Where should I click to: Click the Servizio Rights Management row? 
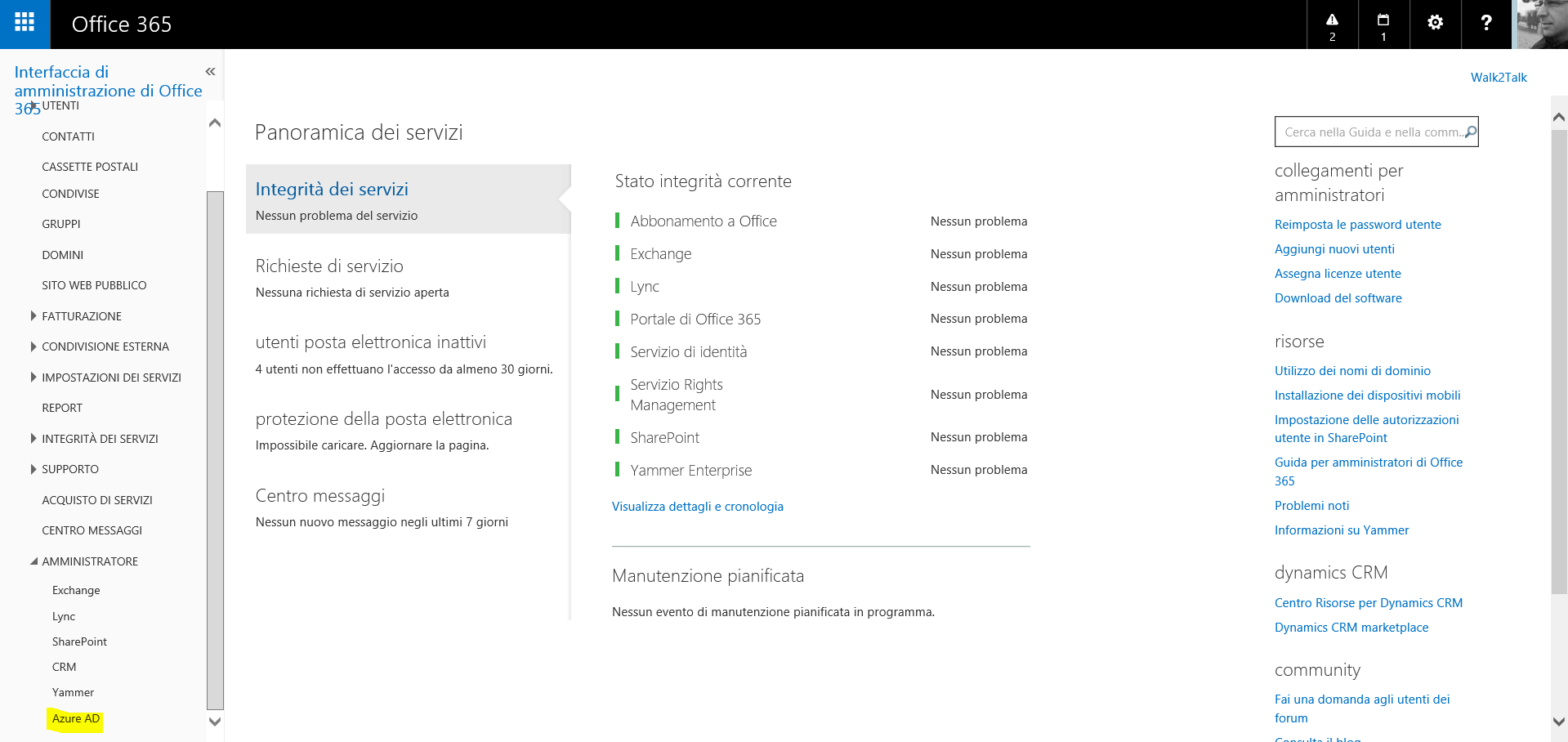click(x=821, y=395)
